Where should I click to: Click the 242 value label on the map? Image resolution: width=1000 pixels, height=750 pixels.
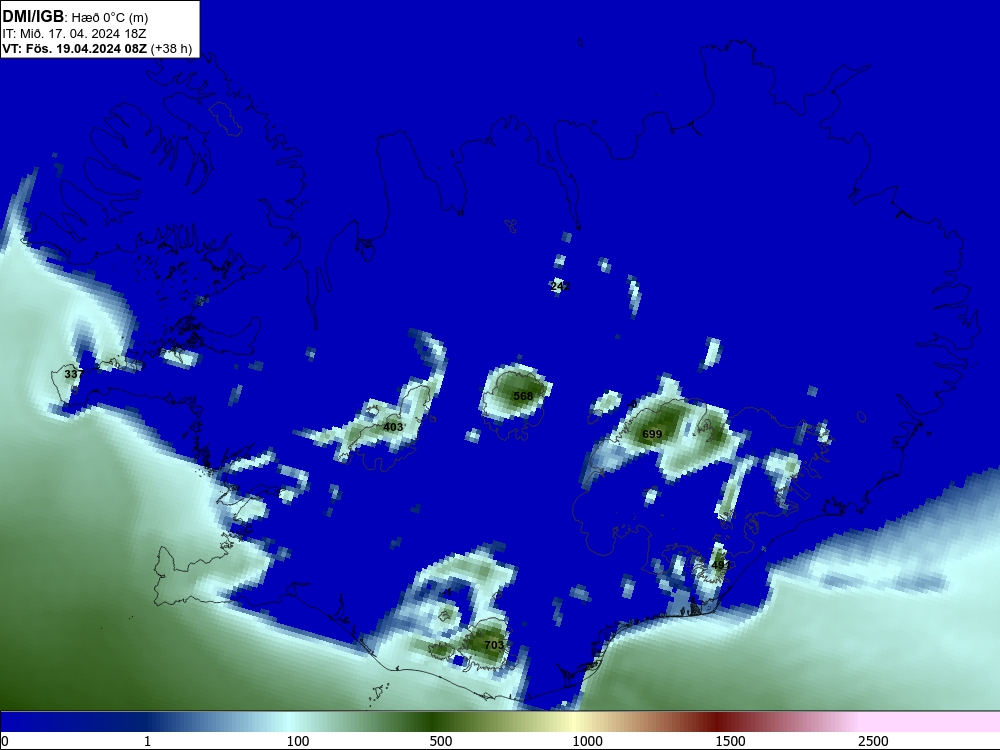pos(560,286)
